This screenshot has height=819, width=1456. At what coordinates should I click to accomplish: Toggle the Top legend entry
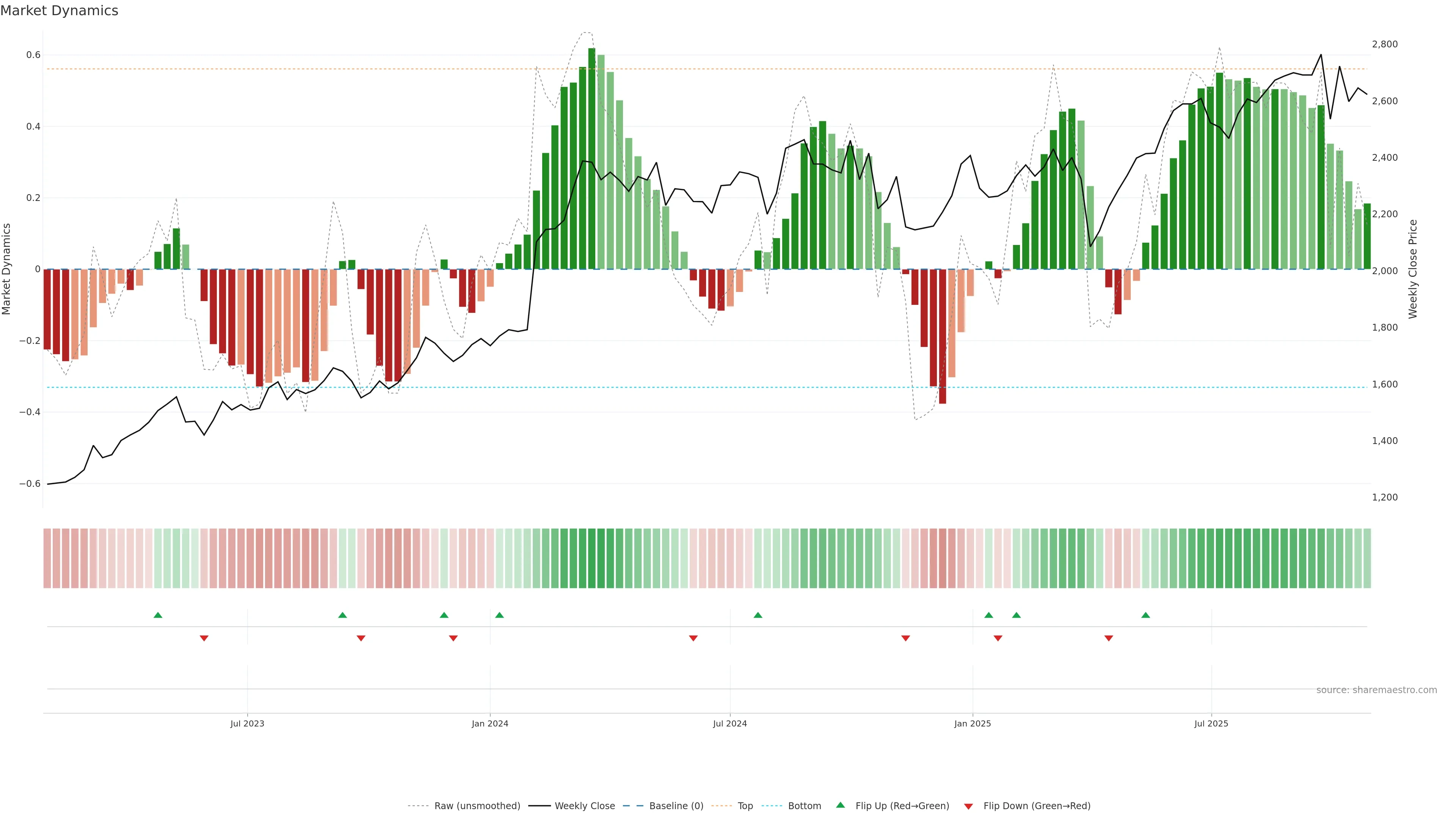pyautogui.click(x=745, y=806)
